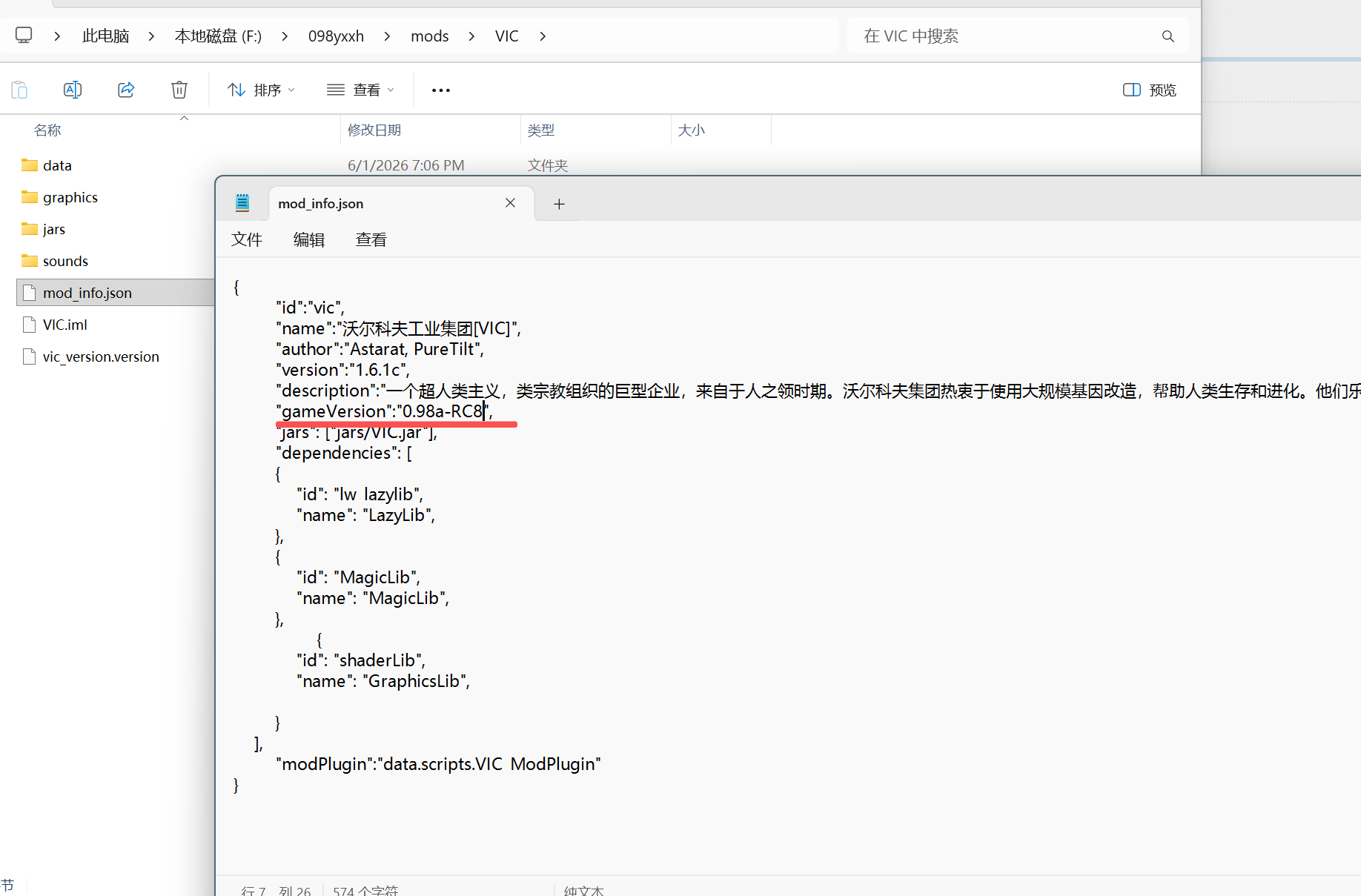
Task: Sort by 修改日期 column header
Action: (x=374, y=130)
